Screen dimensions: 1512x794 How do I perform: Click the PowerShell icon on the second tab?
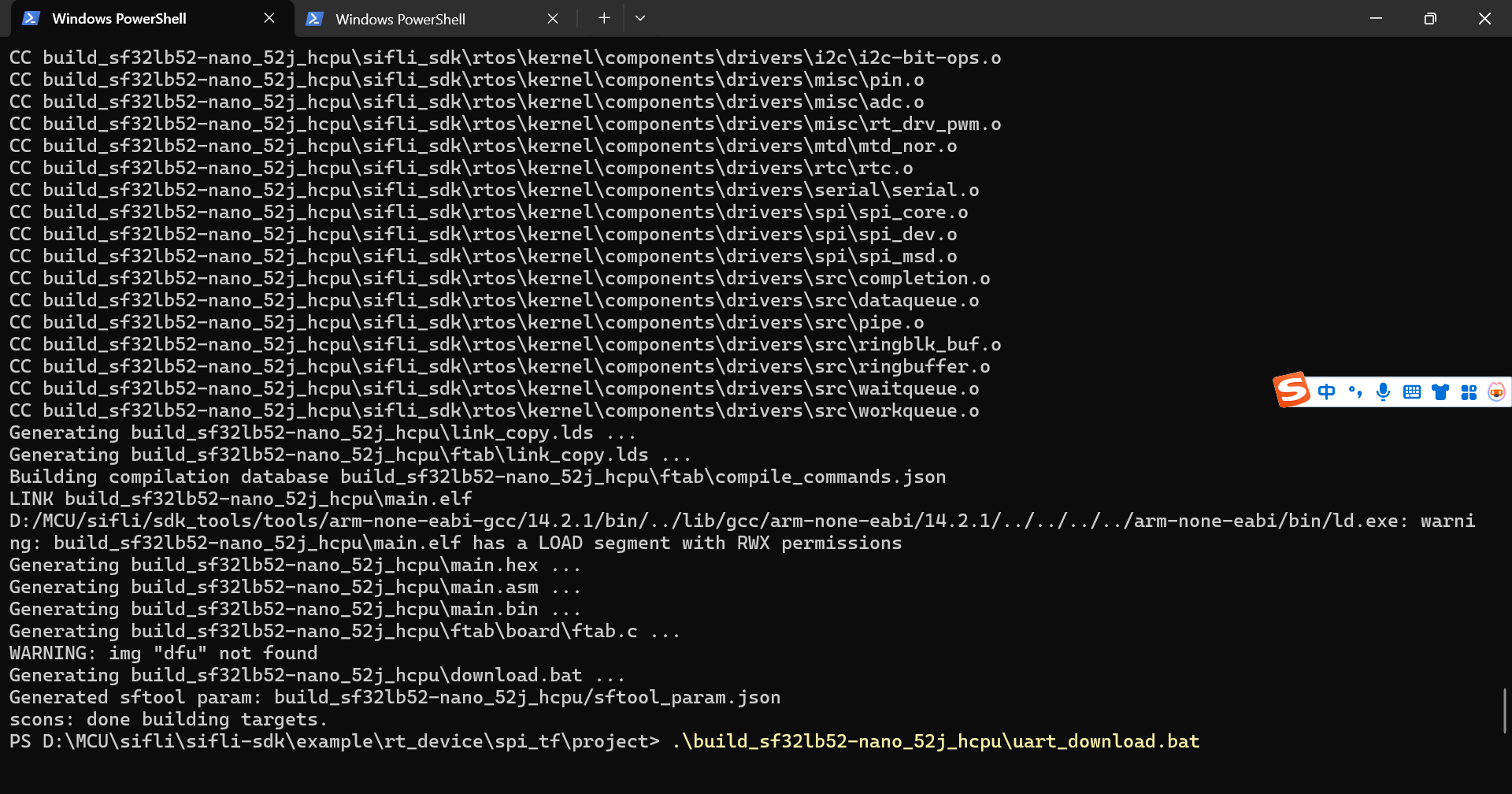314,18
